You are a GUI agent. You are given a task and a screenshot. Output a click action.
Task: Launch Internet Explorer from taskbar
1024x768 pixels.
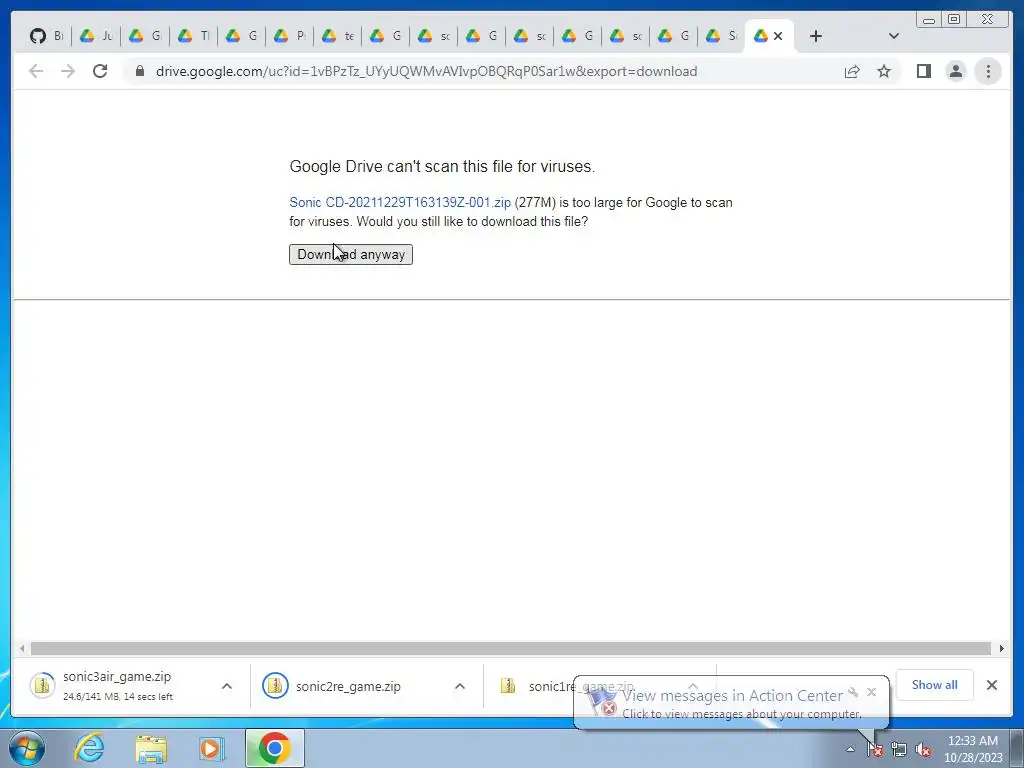pos(89,748)
